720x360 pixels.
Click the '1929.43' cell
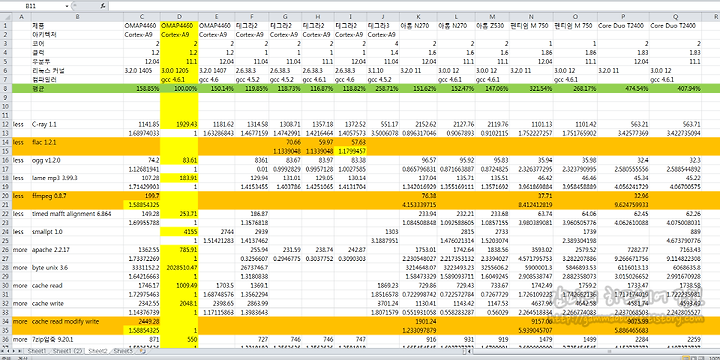coord(179,124)
